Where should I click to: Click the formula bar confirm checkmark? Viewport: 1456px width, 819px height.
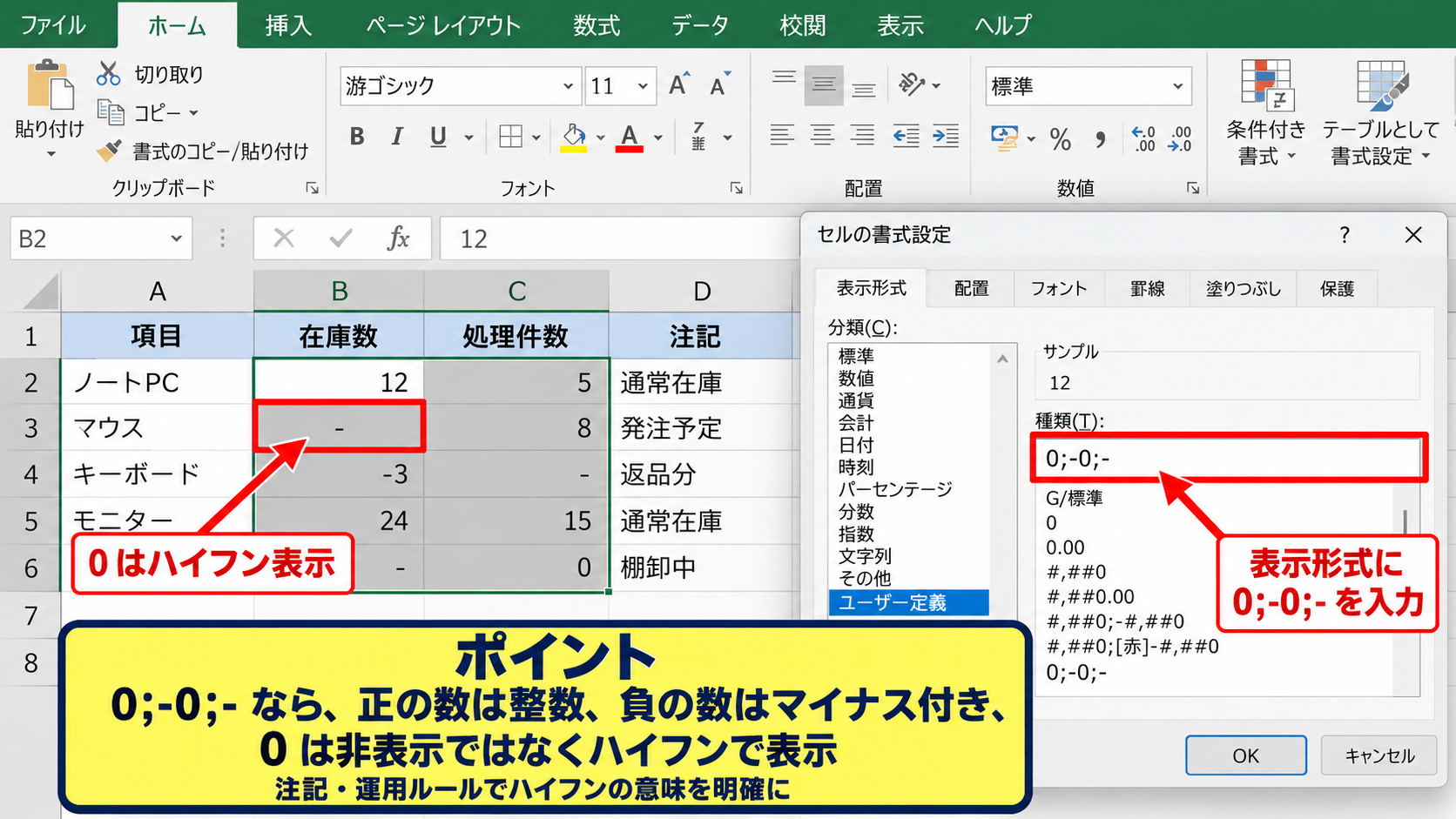340,238
